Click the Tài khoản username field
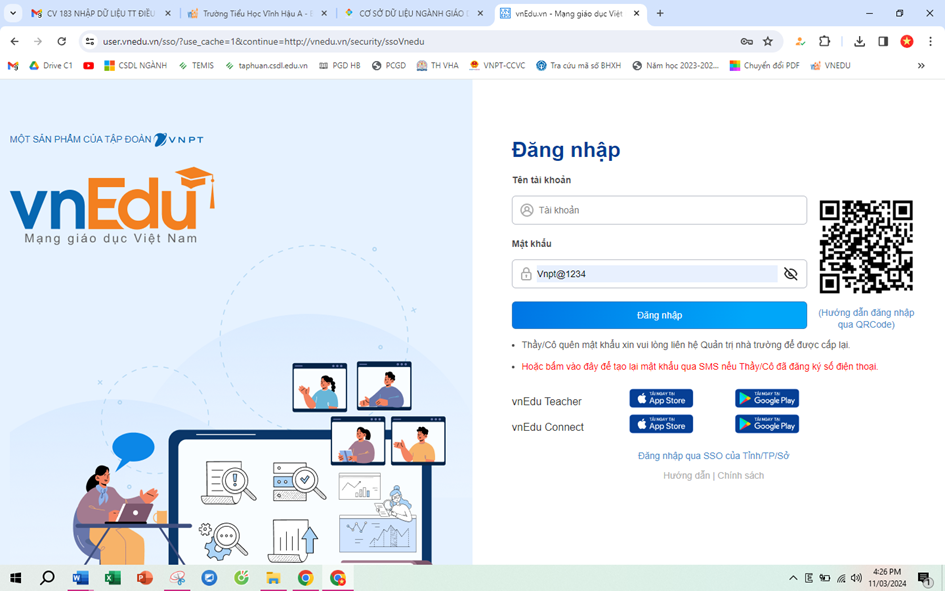 659,210
